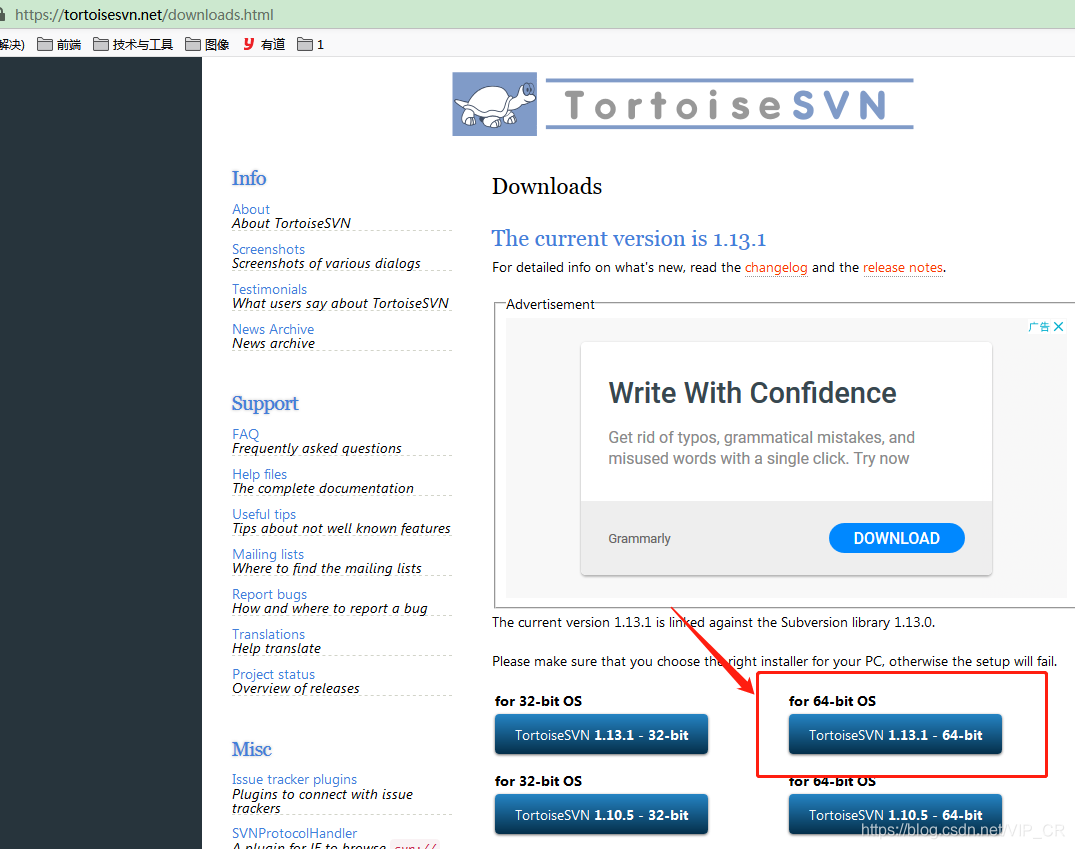Open the FAQ link
The width and height of the screenshot is (1075, 849).
pyautogui.click(x=245, y=434)
